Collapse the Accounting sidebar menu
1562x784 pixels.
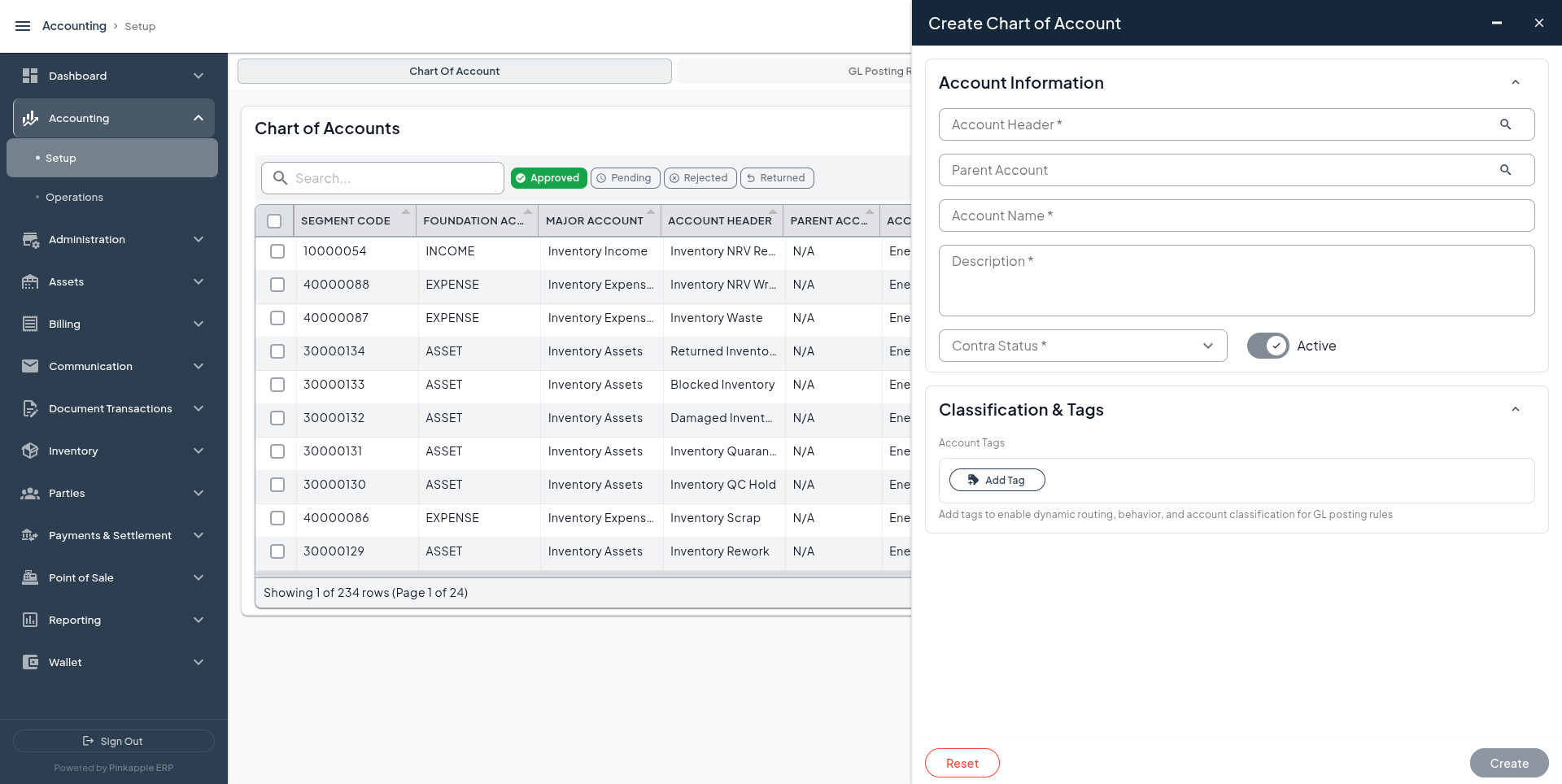click(x=199, y=118)
